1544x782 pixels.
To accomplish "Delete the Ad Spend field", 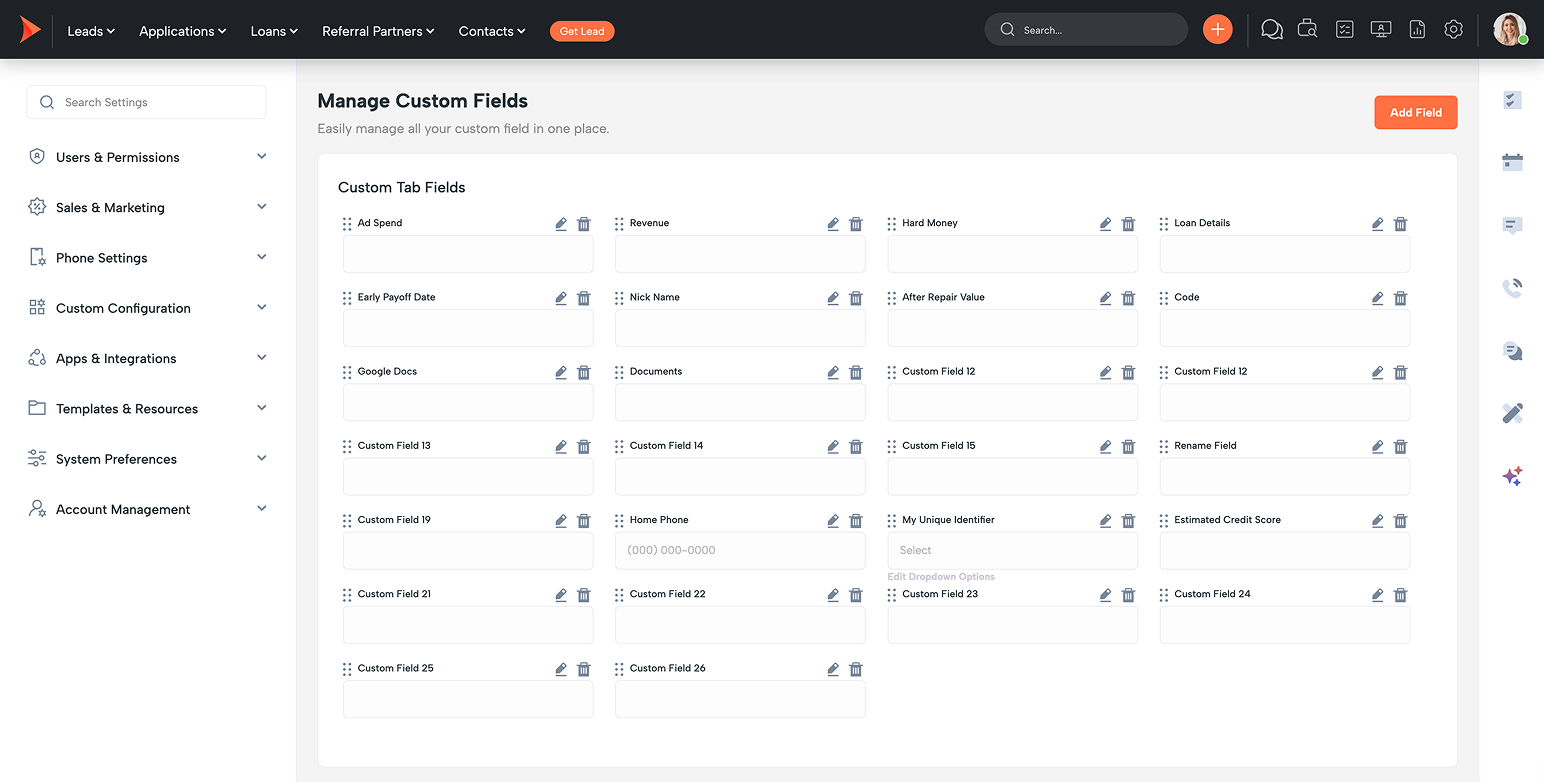I will pos(584,224).
